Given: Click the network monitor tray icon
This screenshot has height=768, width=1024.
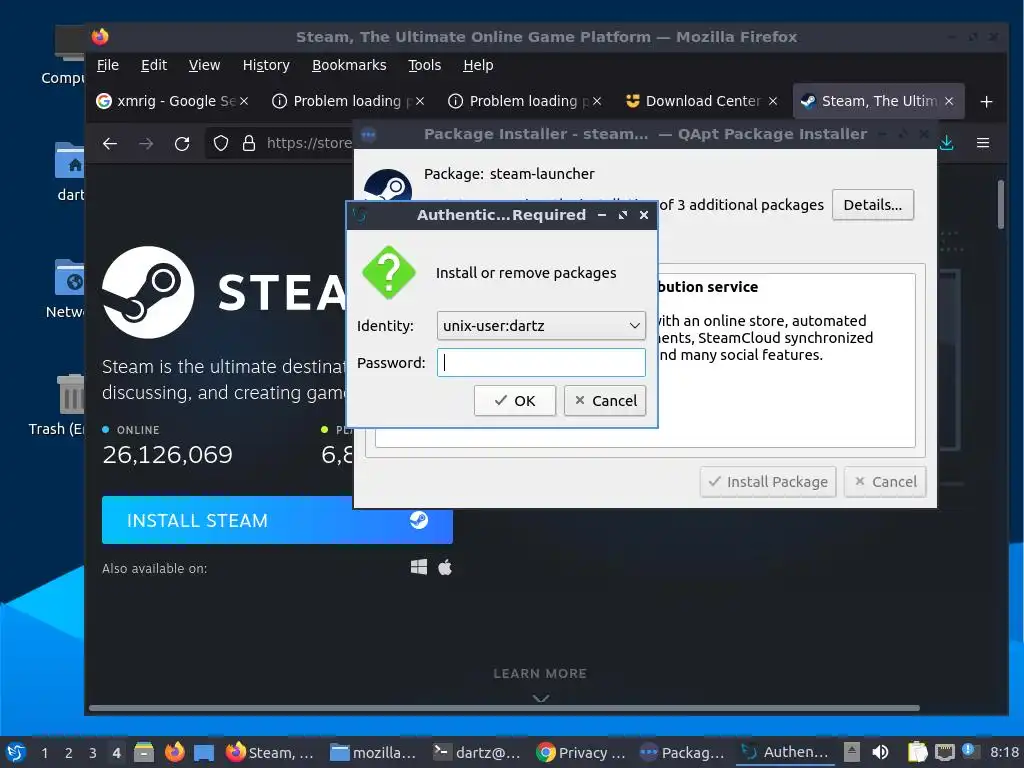Looking at the screenshot, I should [x=944, y=752].
